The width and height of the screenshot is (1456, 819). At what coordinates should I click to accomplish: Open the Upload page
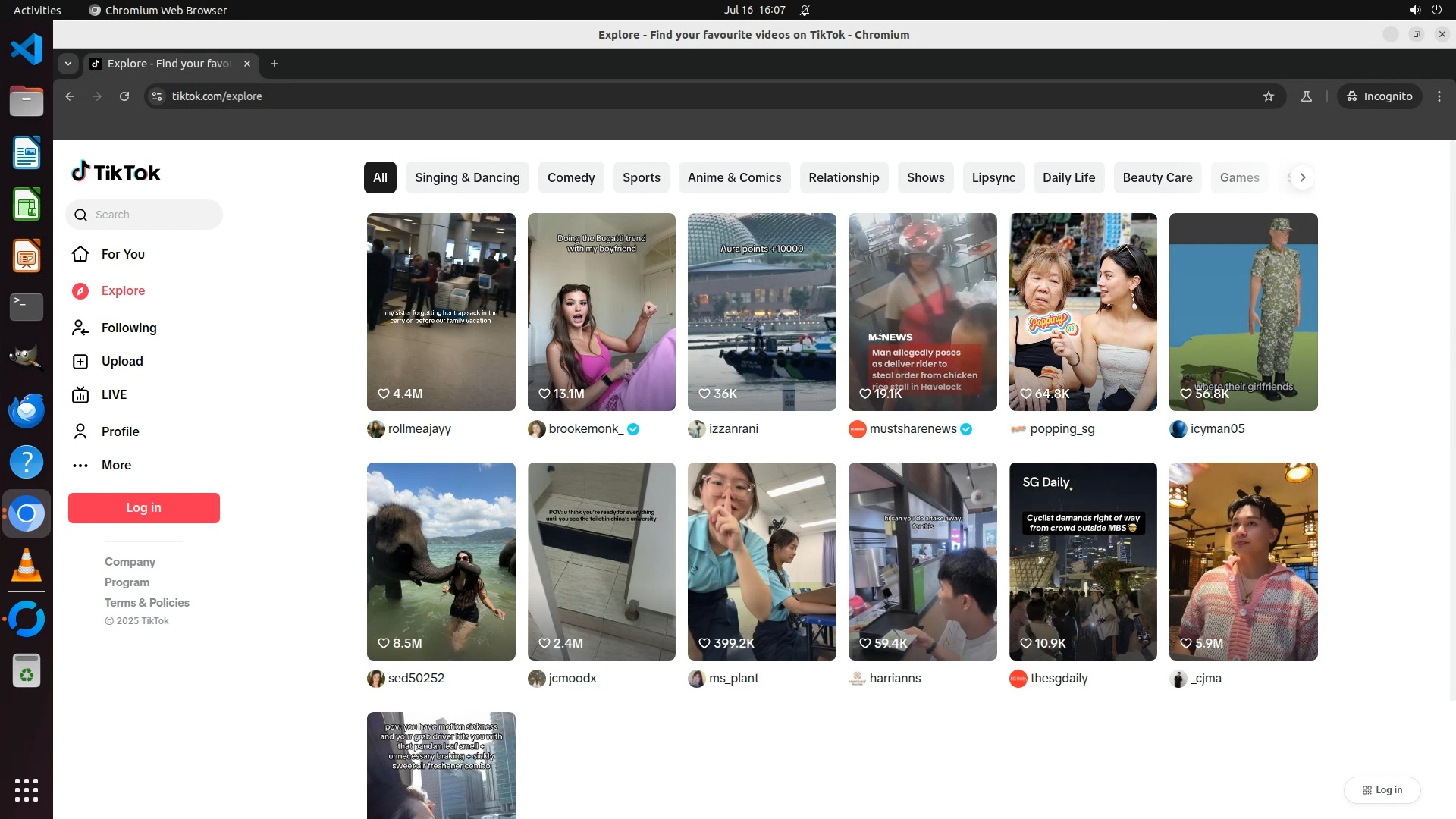pos(121,361)
